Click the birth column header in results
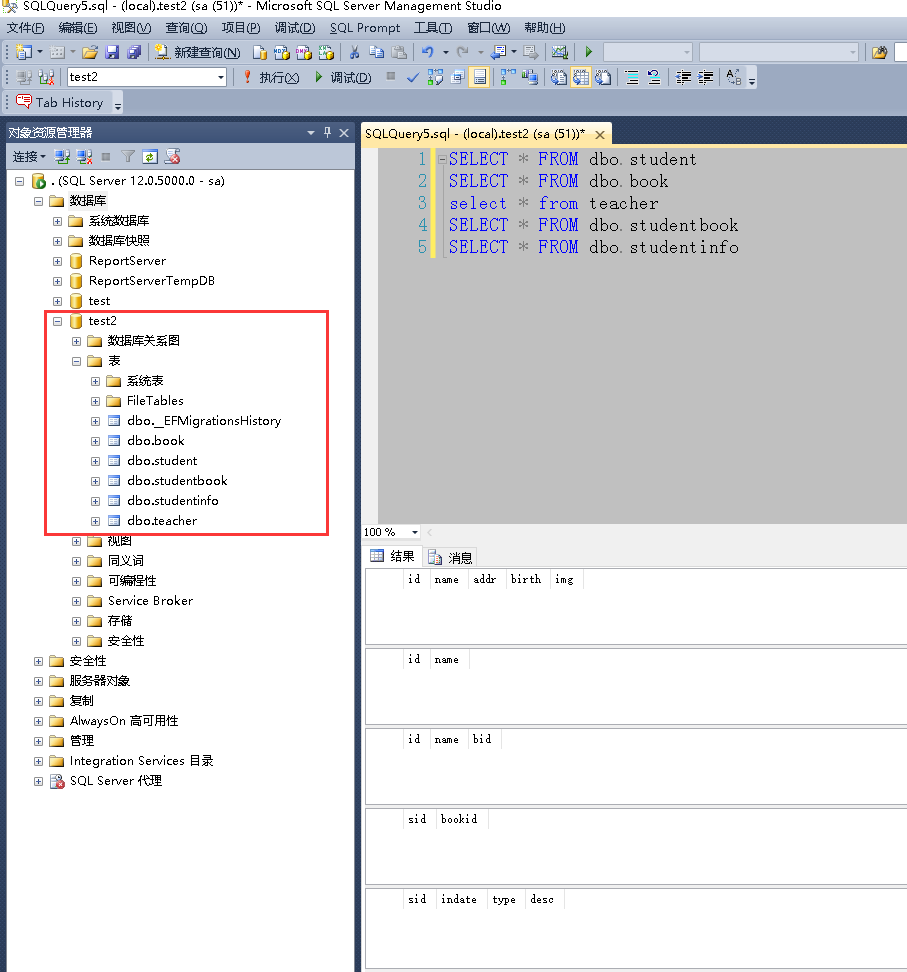The height and width of the screenshot is (972, 907). [526, 580]
